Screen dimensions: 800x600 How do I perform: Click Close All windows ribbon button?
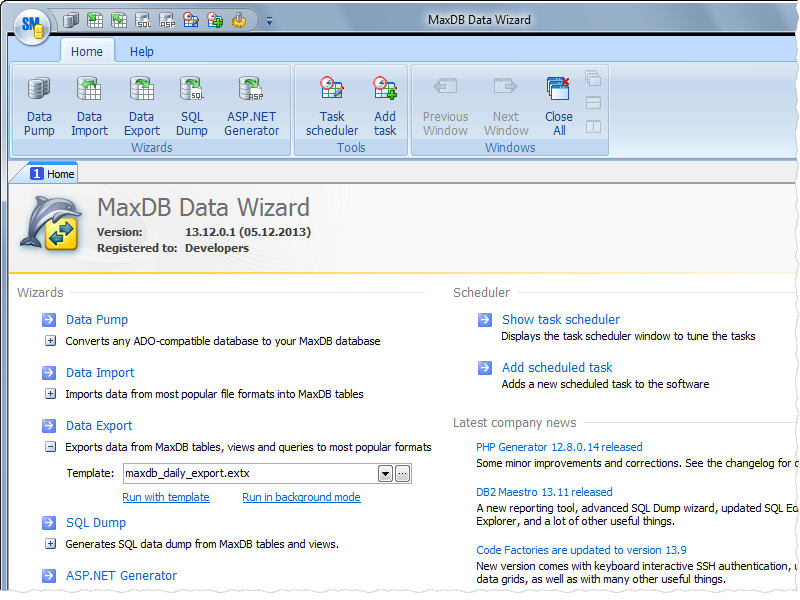pyautogui.click(x=559, y=107)
